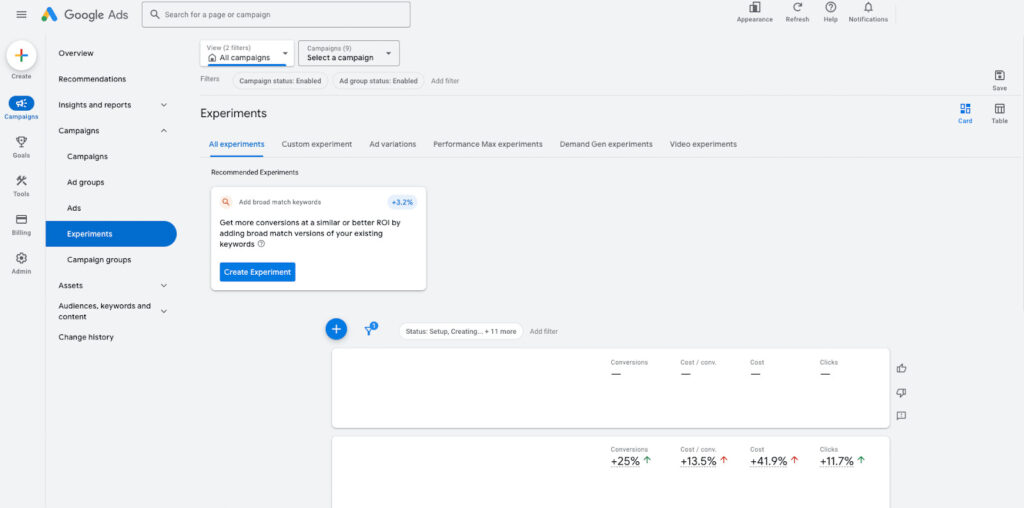This screenshot has height=508, width=1024.
Task: Open Performance Max experiments tab
Action: click(x=487, y=144)
